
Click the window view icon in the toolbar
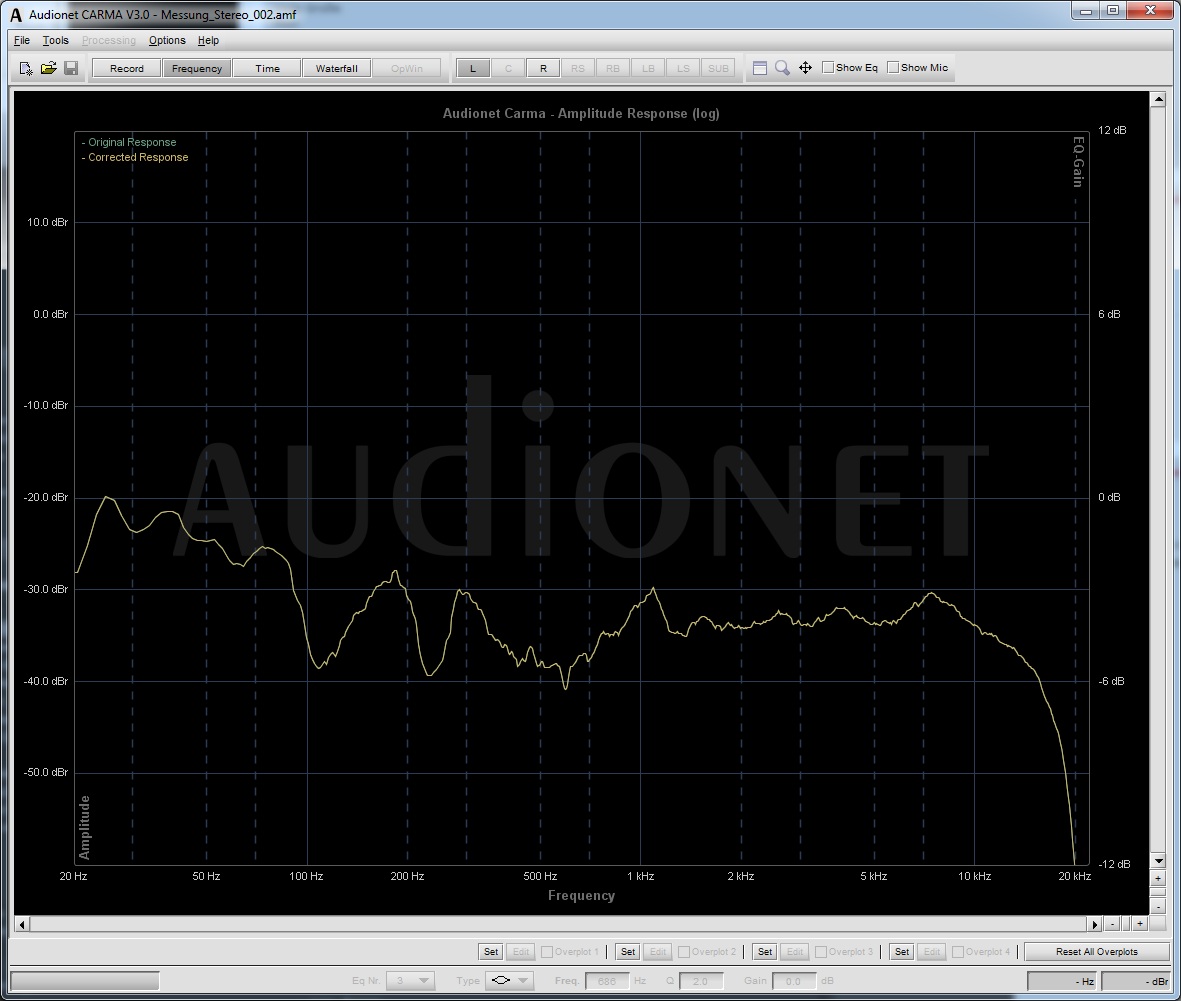pos(760,68)
